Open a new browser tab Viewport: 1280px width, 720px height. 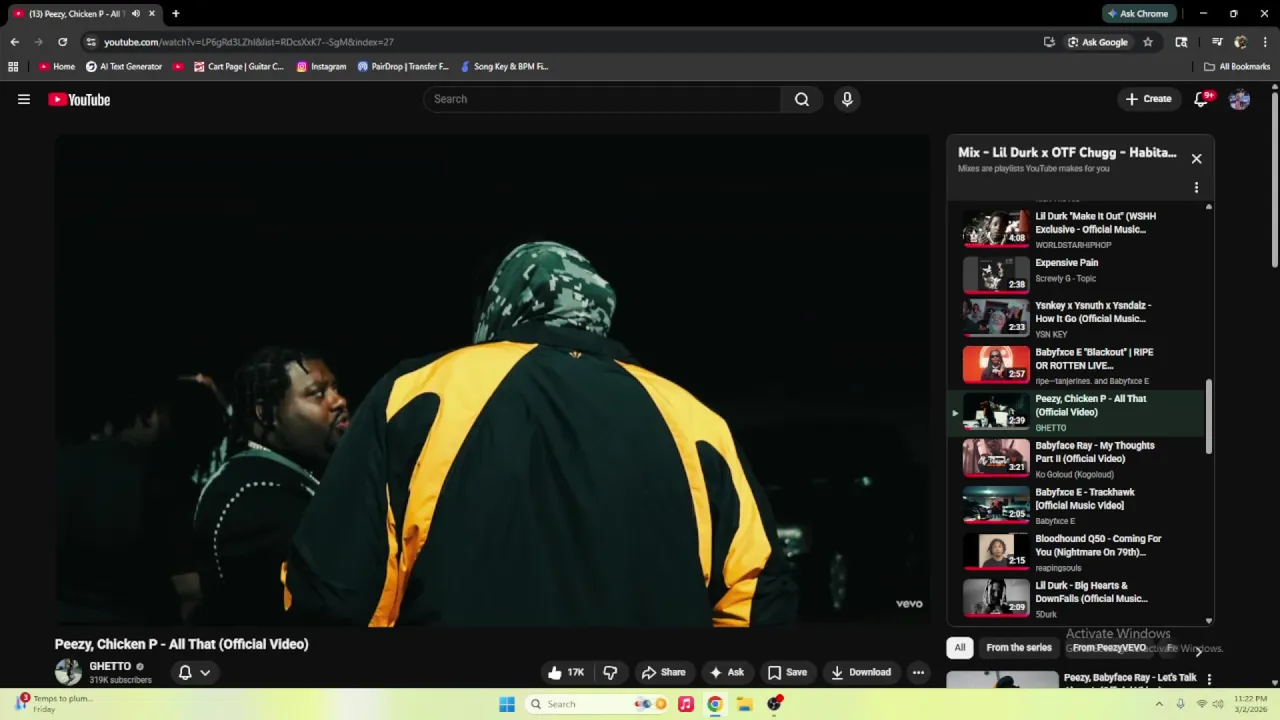click(175, 14)
